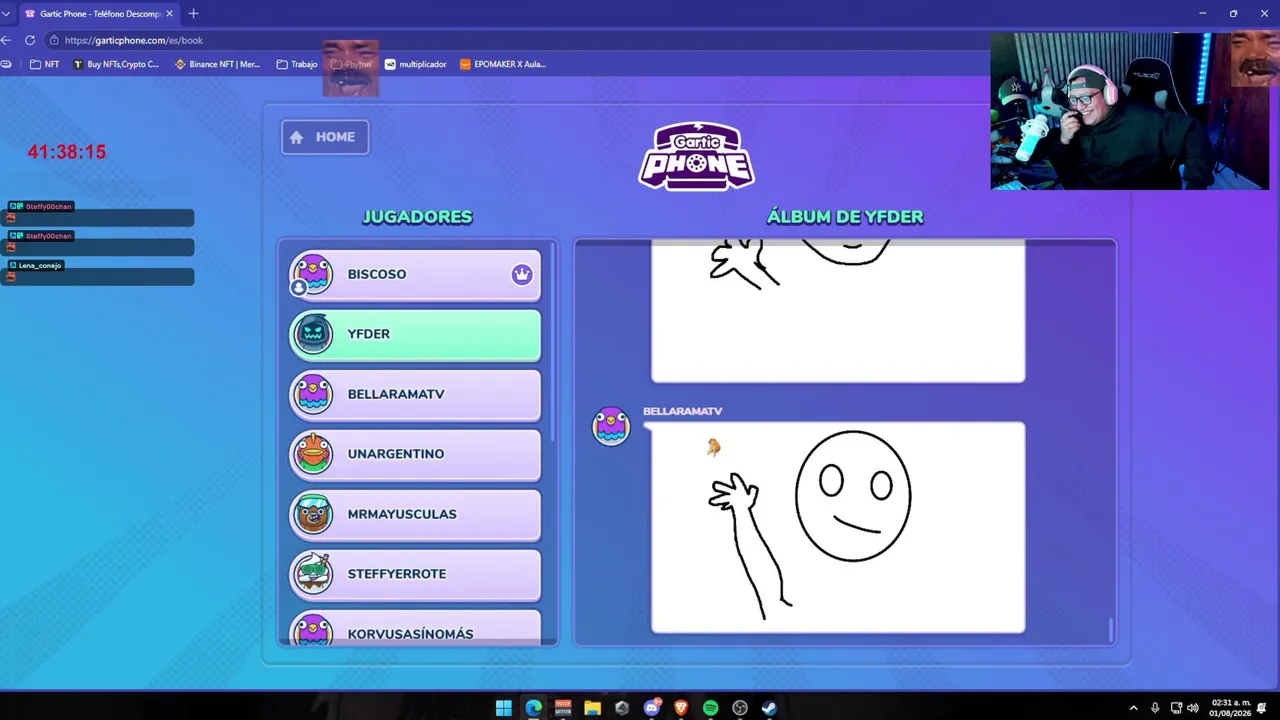Click BISCOSO's crown host icon

[522, 274]
